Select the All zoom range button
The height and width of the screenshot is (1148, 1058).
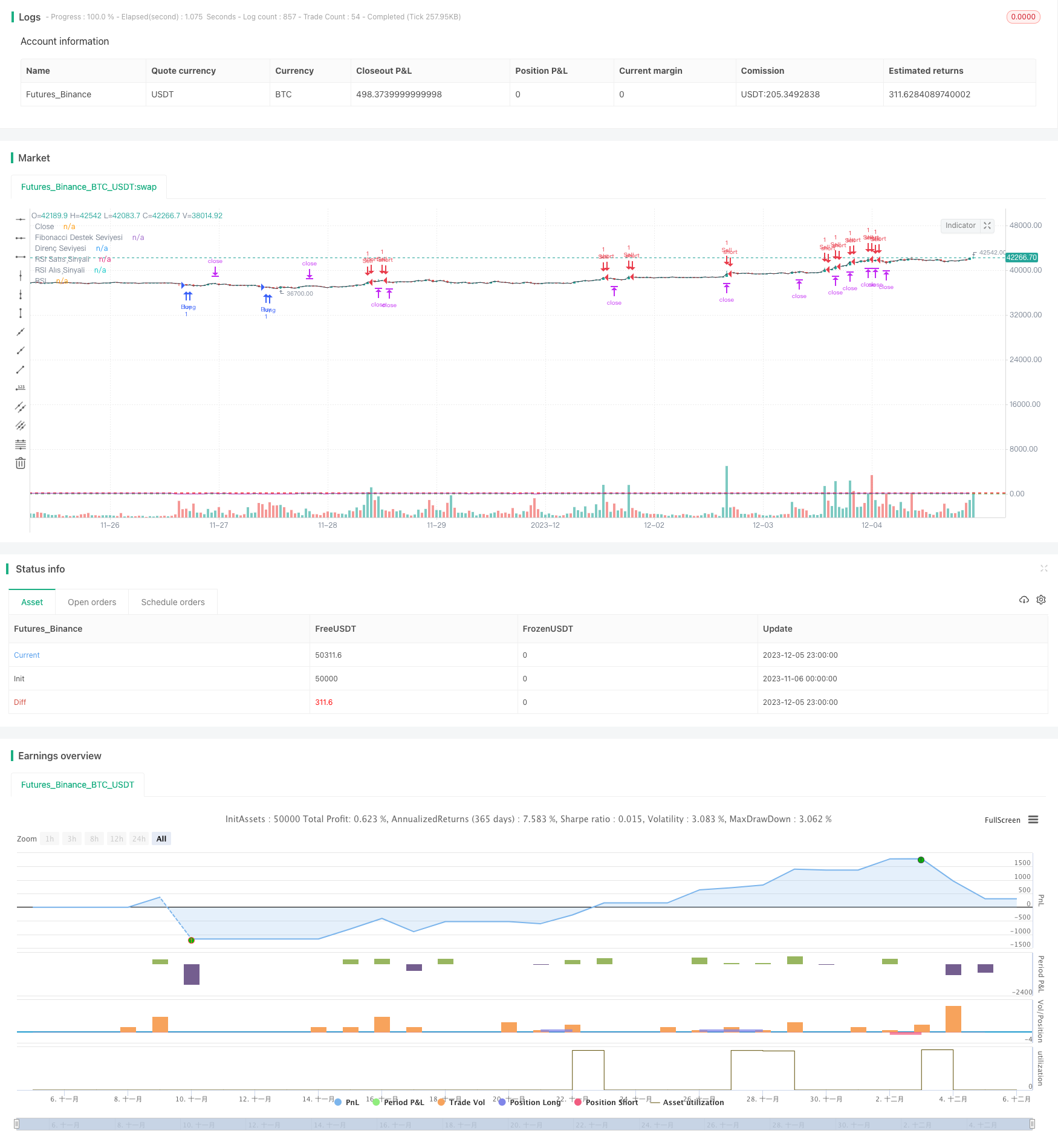point(161,838)
